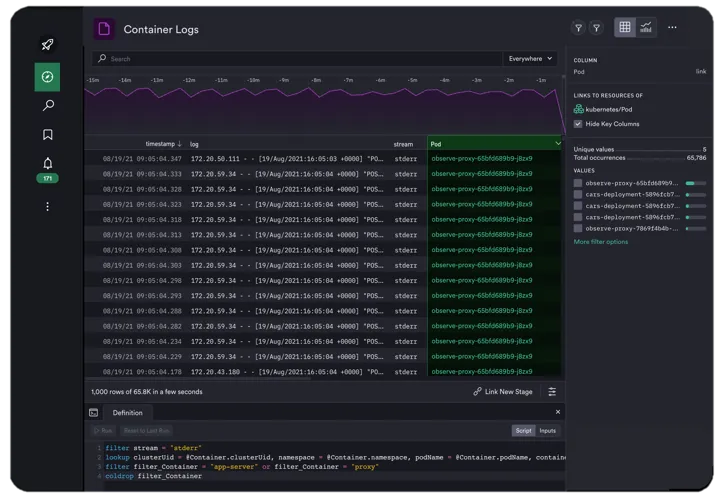The image size is (720, 499).
Task: Click the -1m marker on timeline
Action: tap(541, 80)
